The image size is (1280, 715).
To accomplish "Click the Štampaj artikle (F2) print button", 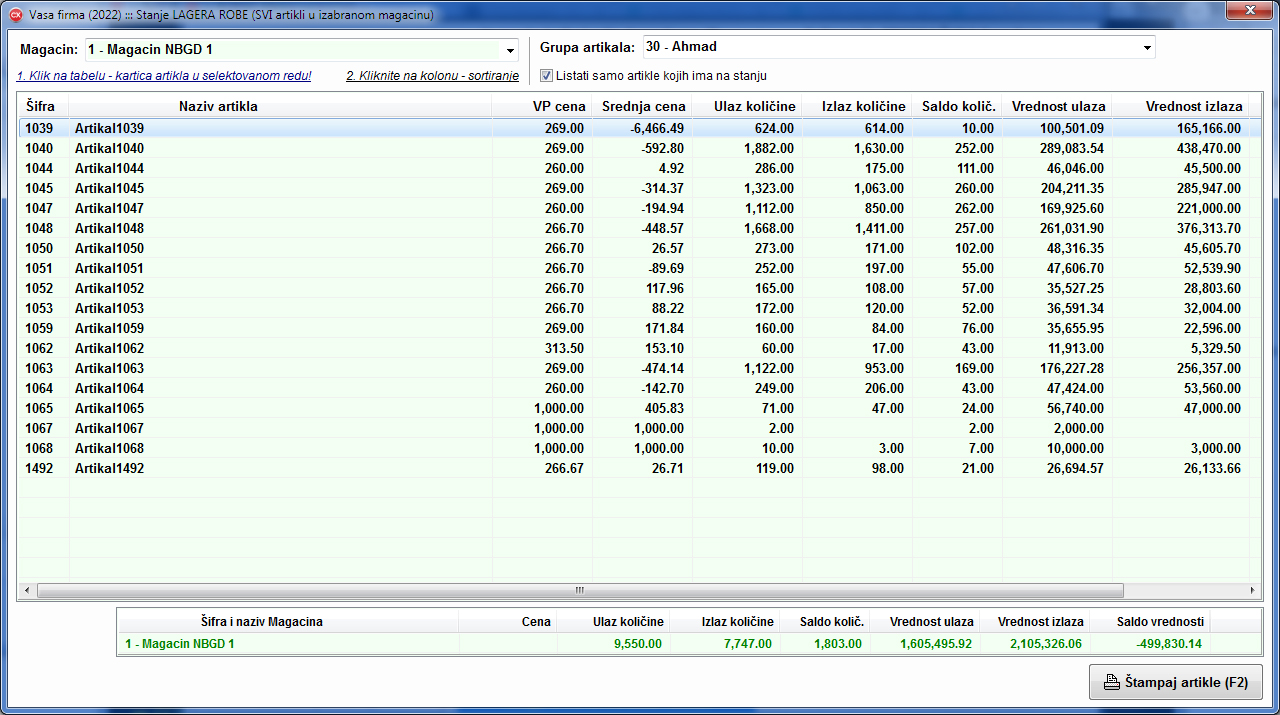I will [1175, 682].
